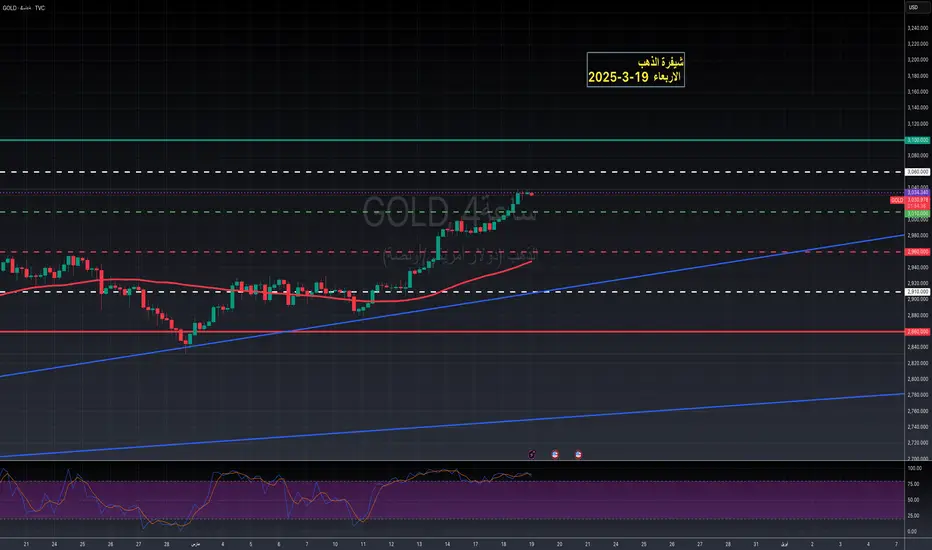The height and width of the screenshot is (550, 932).
Task: Select the yellow Arabic text box dated 2025-3-19
Action: 635,70
